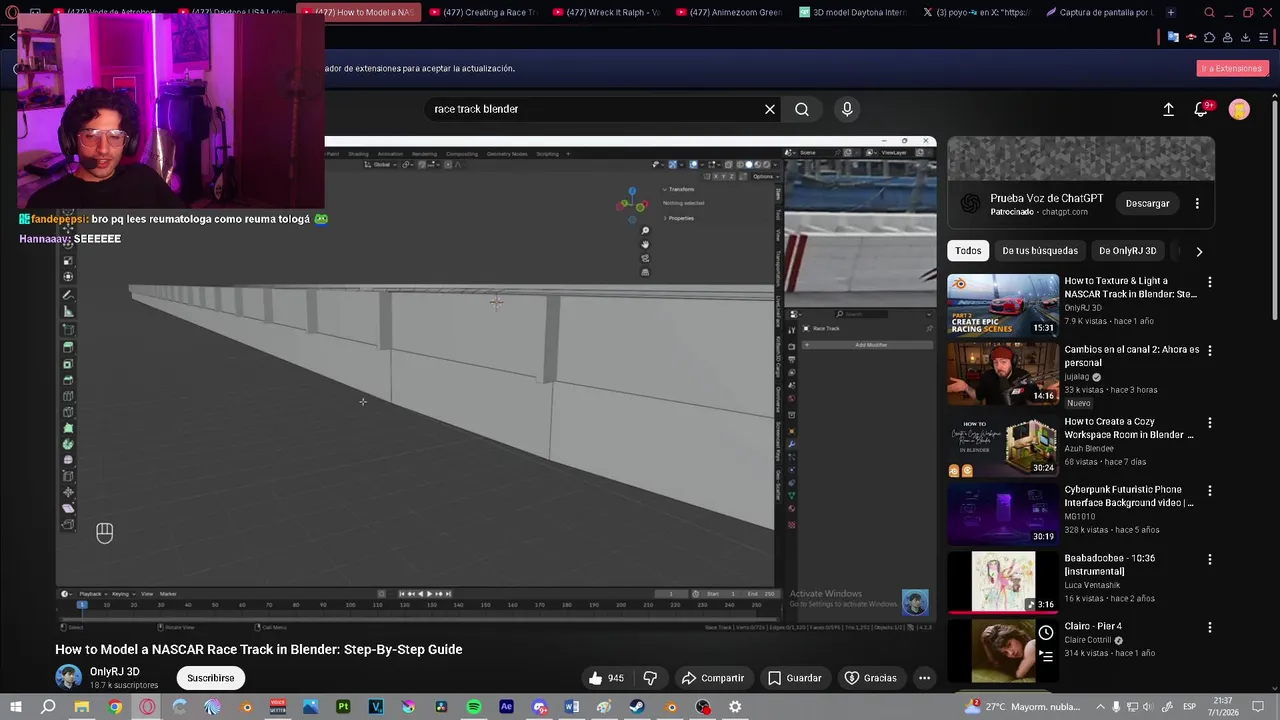1280x720 pixels.
Task: Select De OnlyRJ 3D filter chip
Action: click(x=1127, y=251)
